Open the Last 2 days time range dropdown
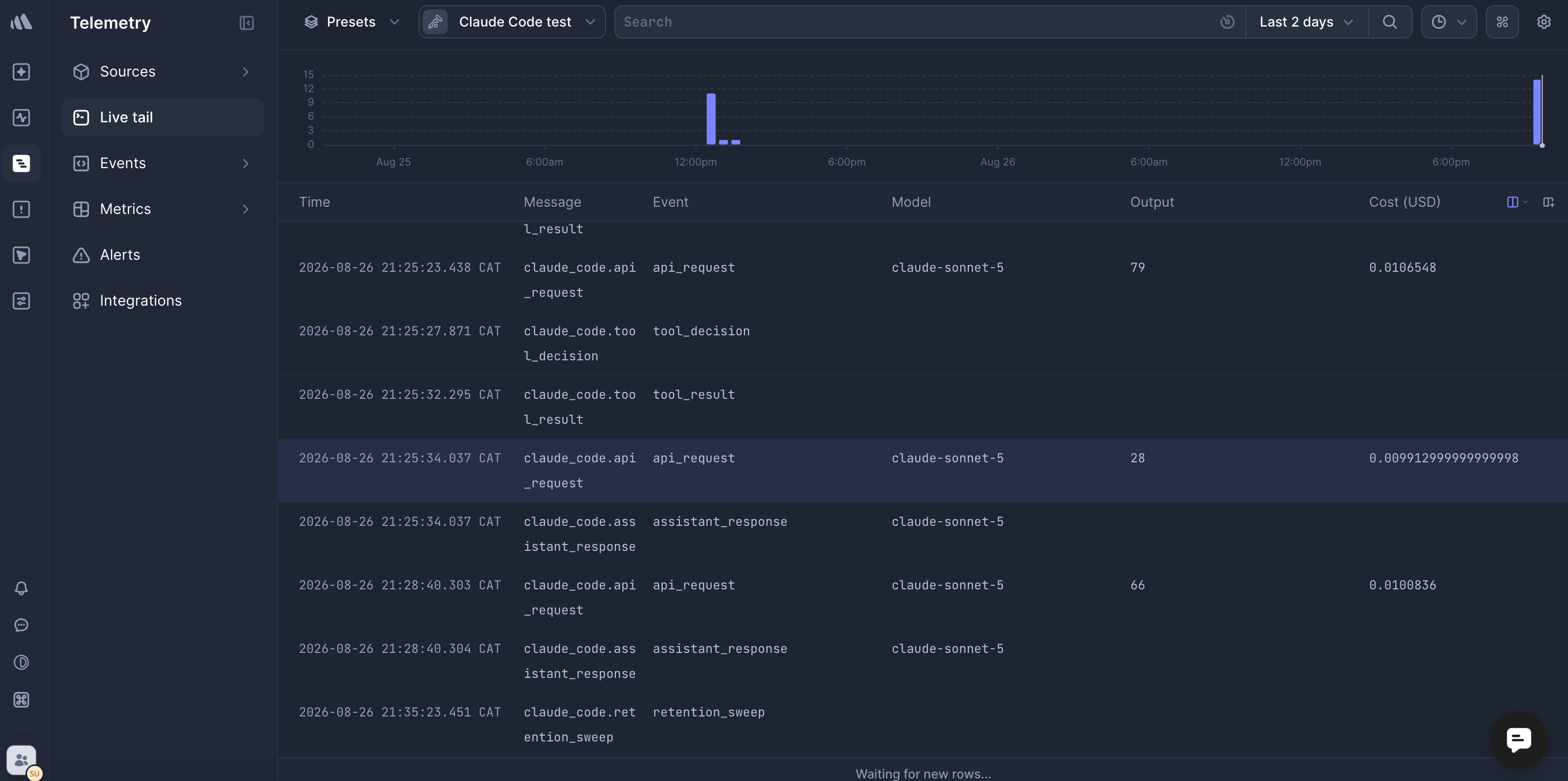Image resolution: width=1568 pixels, height=781 pixels. click(x=1306, y=22)
